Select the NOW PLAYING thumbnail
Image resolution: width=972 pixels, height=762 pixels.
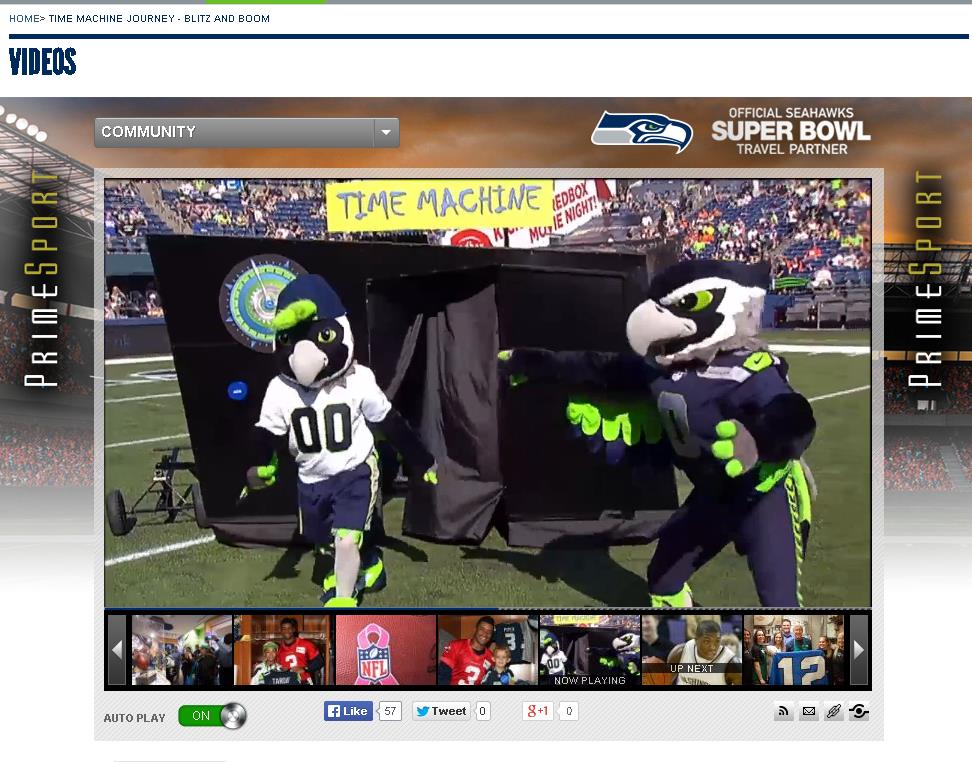590,650
